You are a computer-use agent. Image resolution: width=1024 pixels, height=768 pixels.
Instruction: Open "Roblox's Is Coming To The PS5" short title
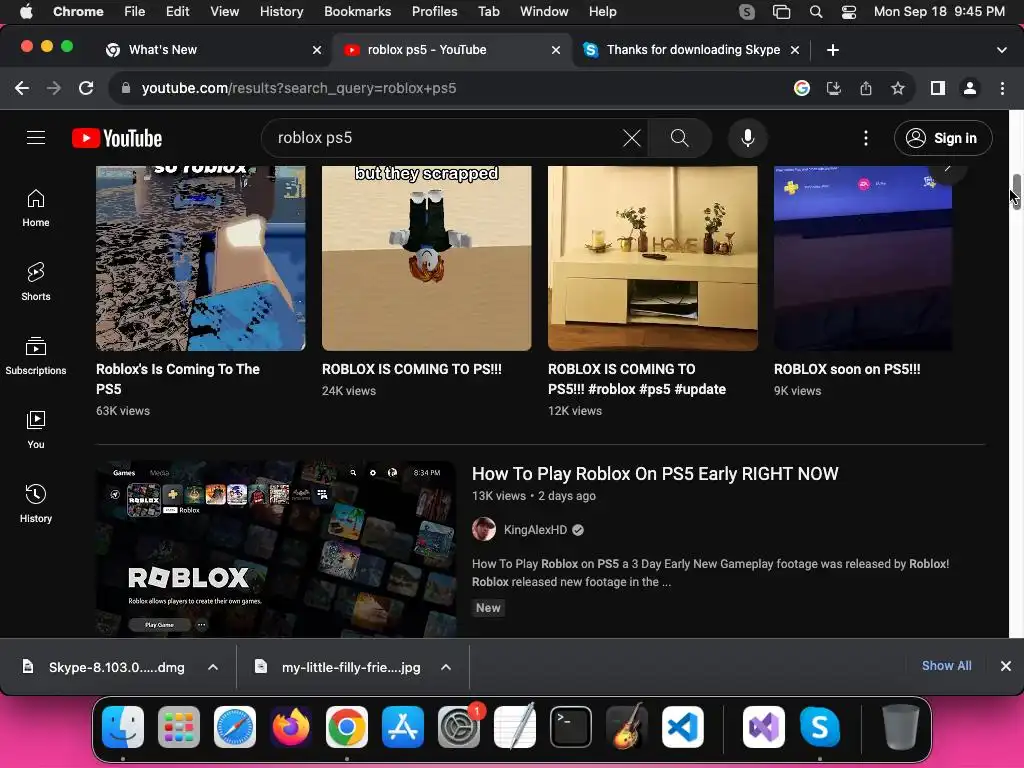[178, 379]
